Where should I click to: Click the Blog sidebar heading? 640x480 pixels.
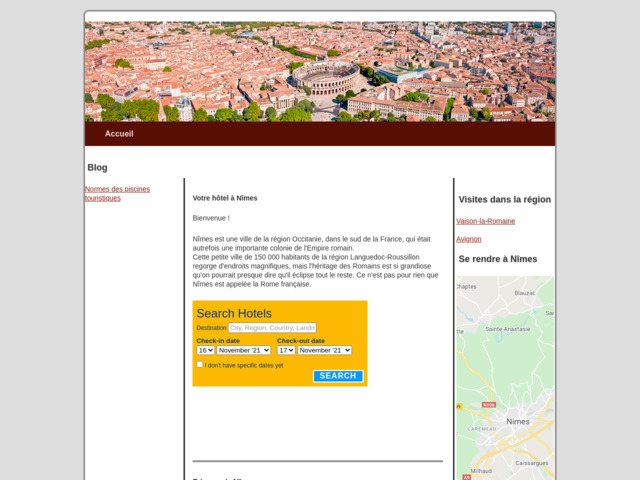(x=97, y=168)
